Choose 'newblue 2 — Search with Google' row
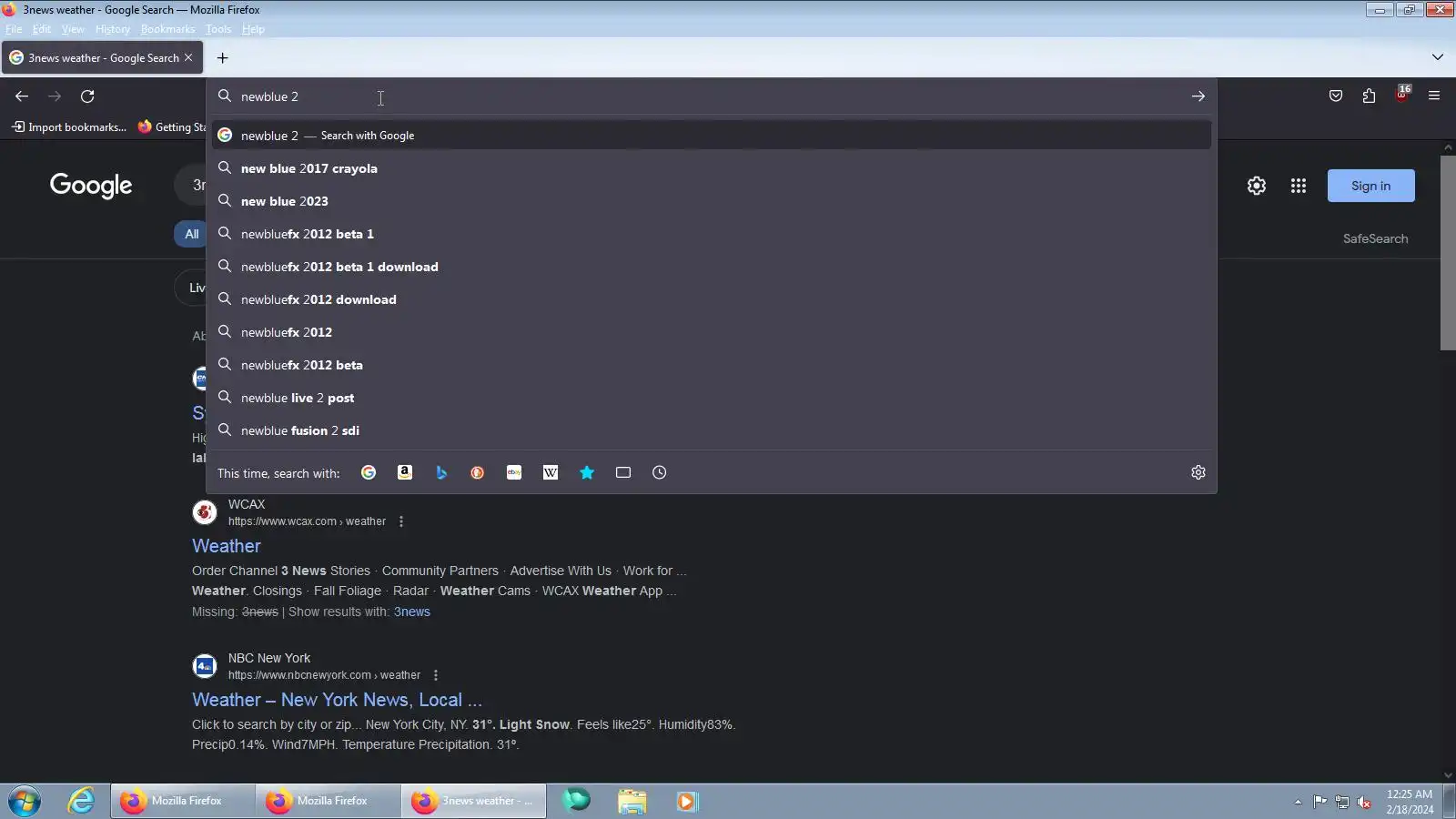Viewport: 1456px width, 819px height. click(x=712, y=136)
